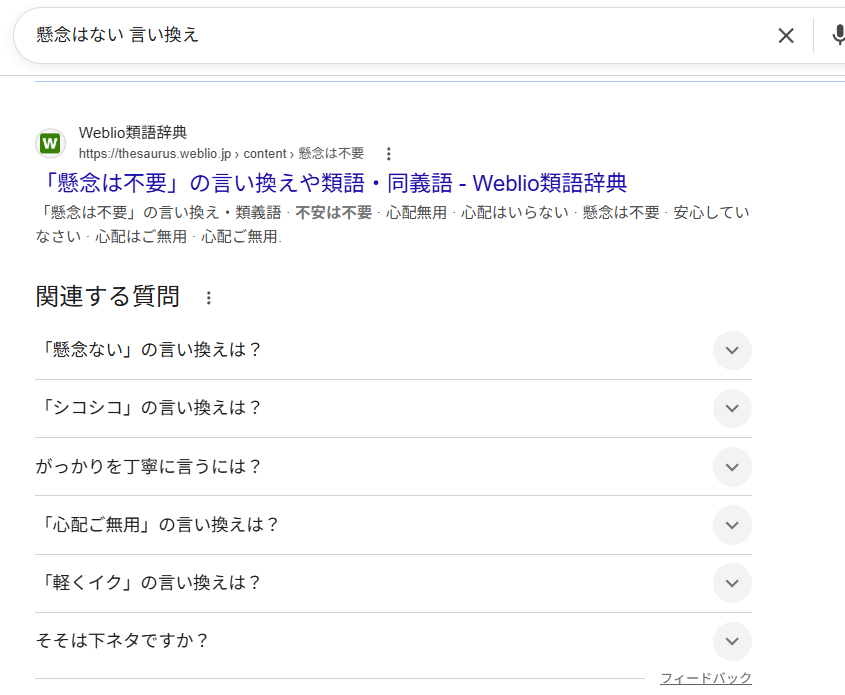The width and height of the screenshot is (845, 695).
Task: Click the 関連する質問 heading text
Action: (108, 297)
